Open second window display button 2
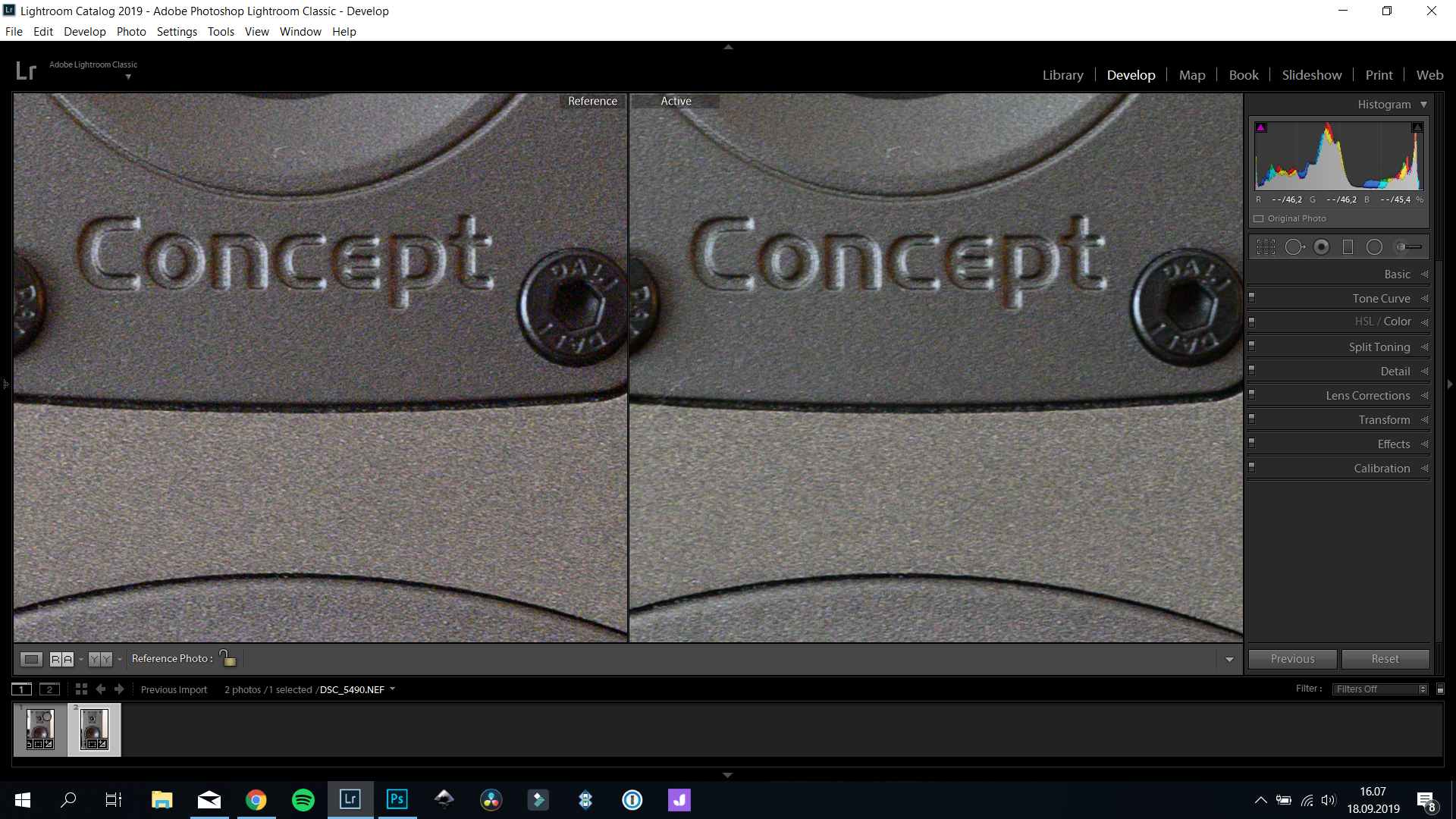1456x819 pixels. [49, 689]
